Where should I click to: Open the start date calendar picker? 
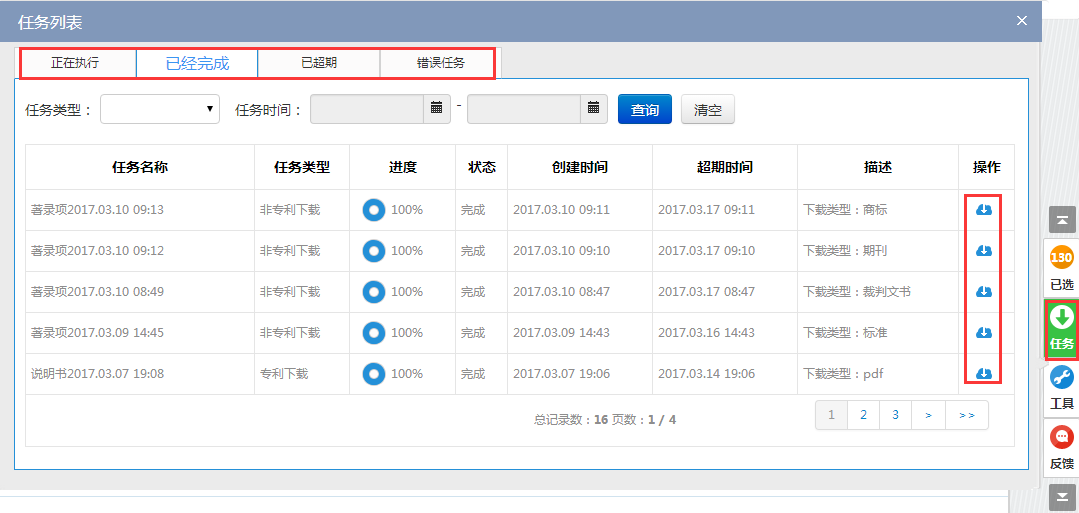pyautogui.click(x=437, y=109)
